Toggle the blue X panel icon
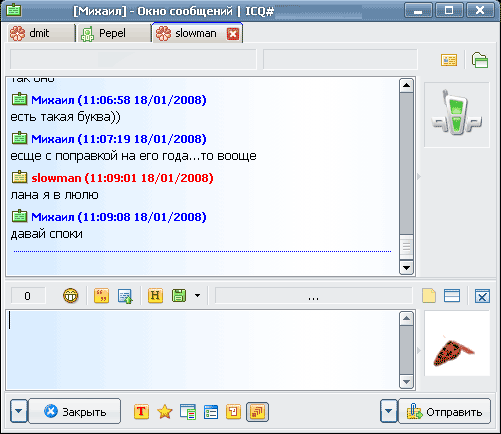Screen dimensions: 501x434 tap(482, 296)
